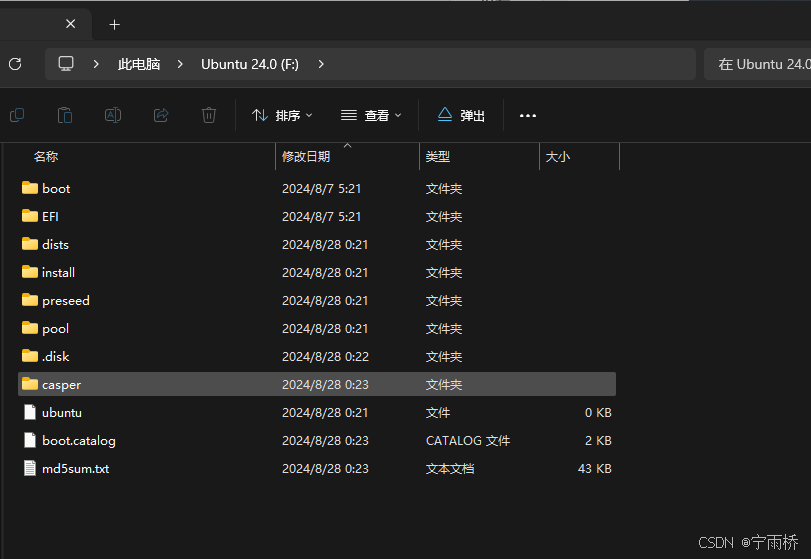The image size is (811, 559).
Task: Click the modified date of casper folder
Action: tap(325, 385)
